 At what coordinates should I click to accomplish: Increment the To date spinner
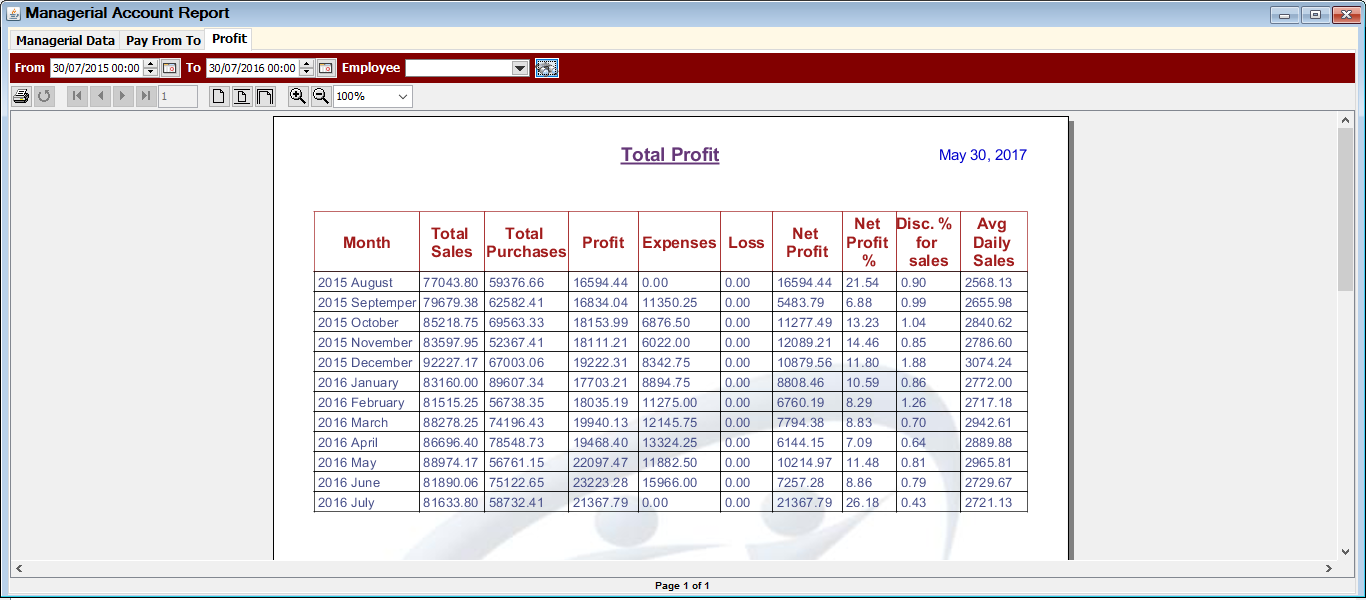click(x=307, y=64)
